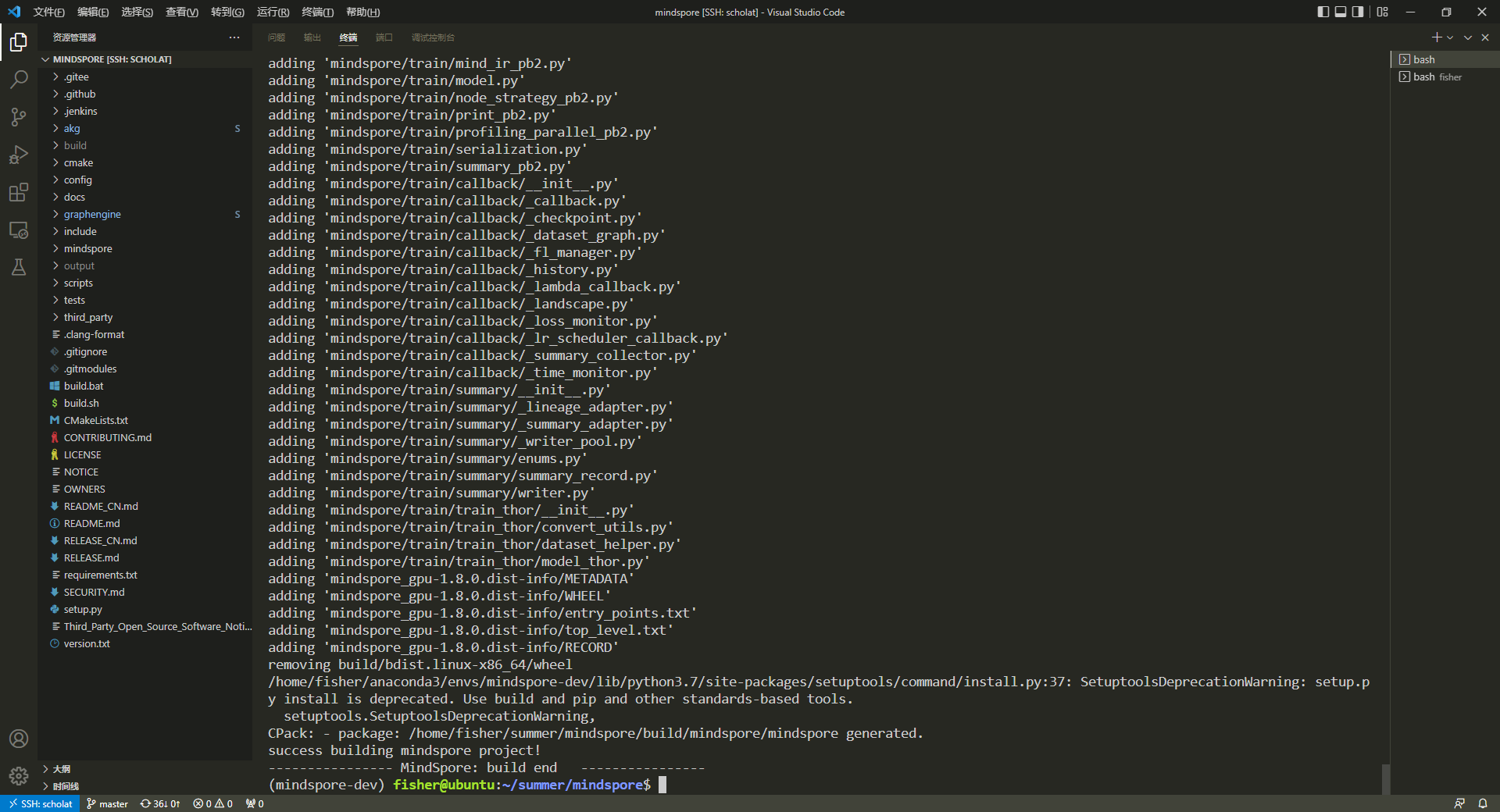Click the terminal scrollbar thumb
The width and height of the screenshot is (1500, 812).
[1385, 778]
